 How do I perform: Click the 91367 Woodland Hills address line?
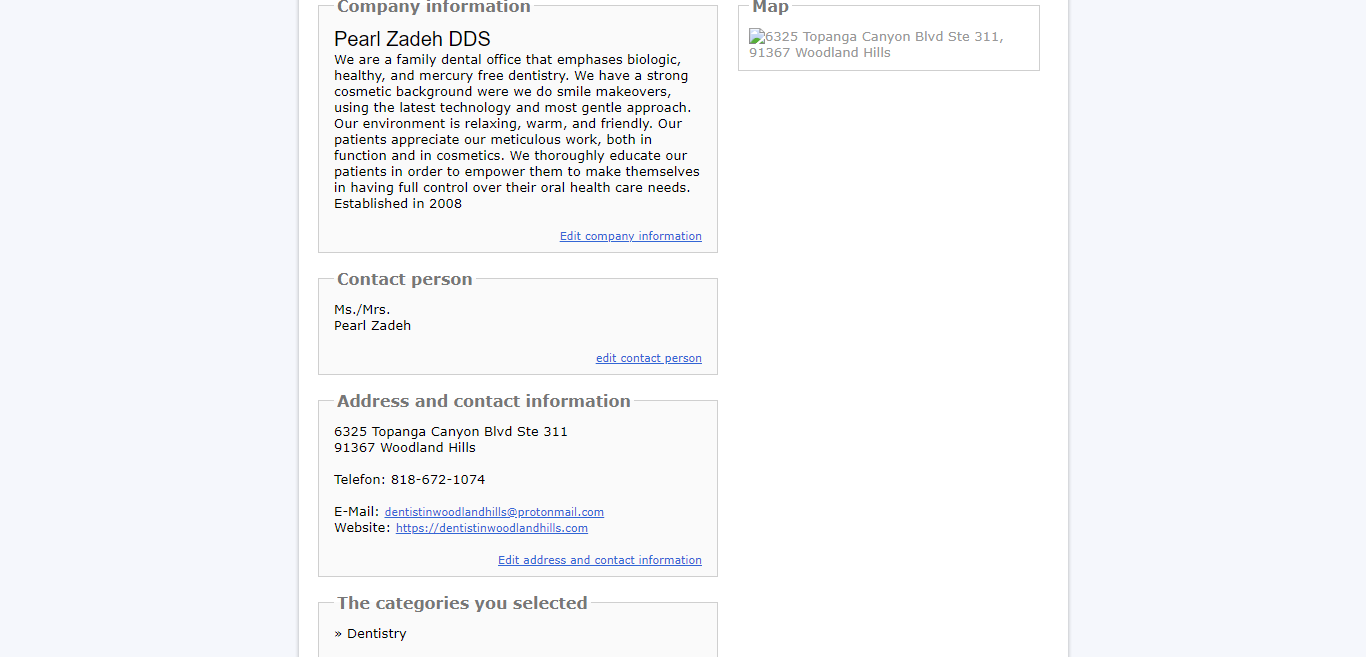tap(405, 448)
